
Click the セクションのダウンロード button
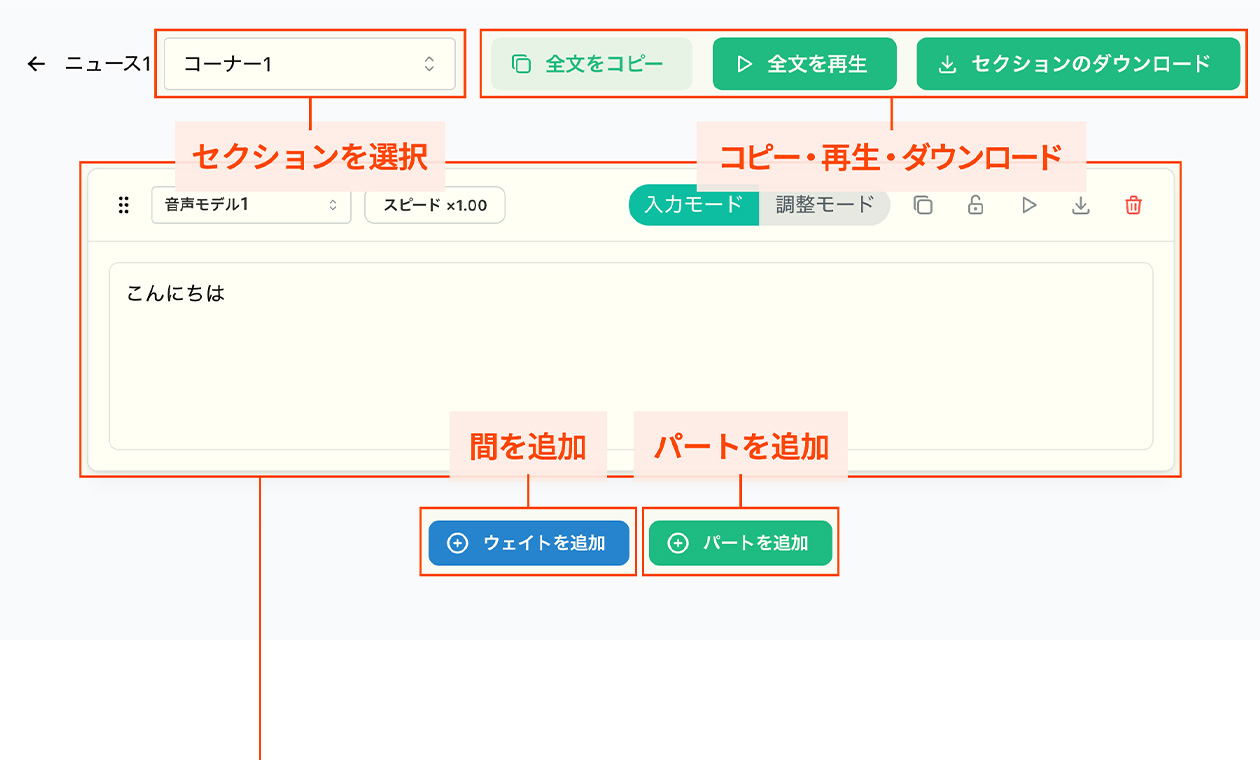(x=1078, y=63)
